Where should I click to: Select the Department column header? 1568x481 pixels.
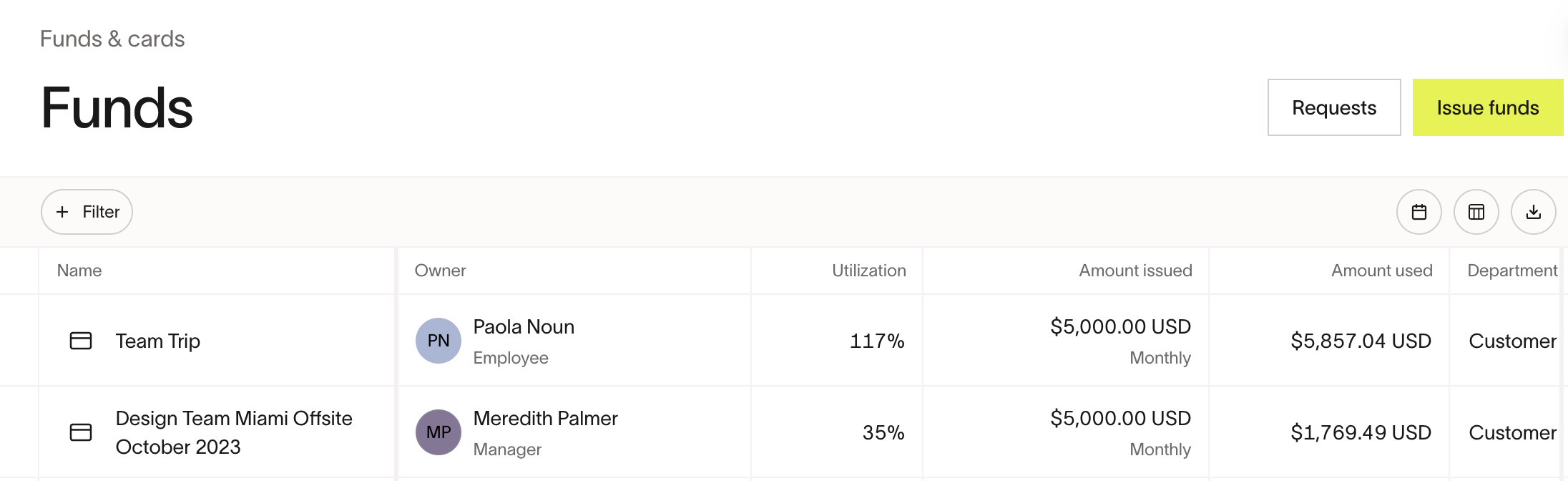coord(1512,271)
